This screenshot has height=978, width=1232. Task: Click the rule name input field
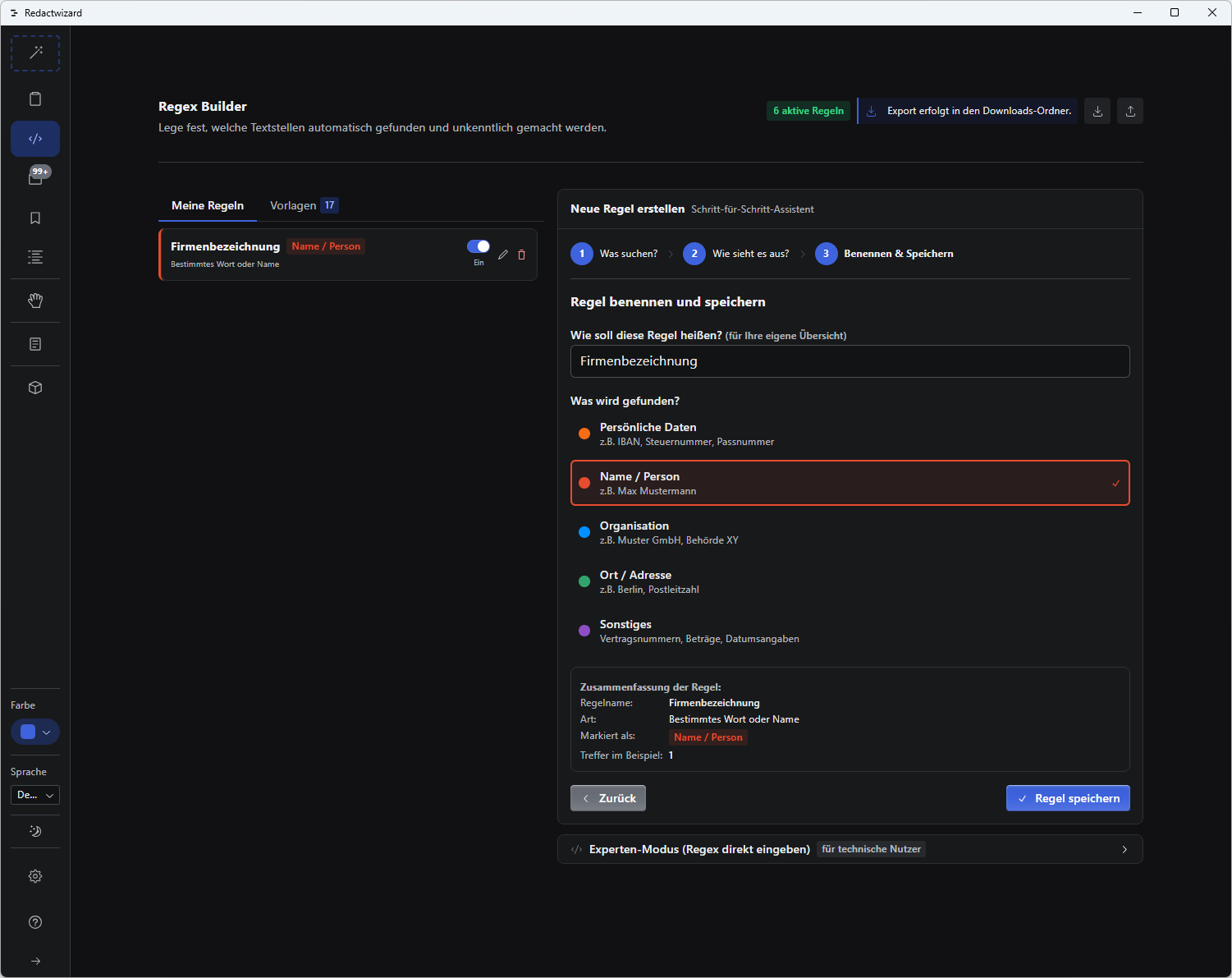click(x=850, y=361)
